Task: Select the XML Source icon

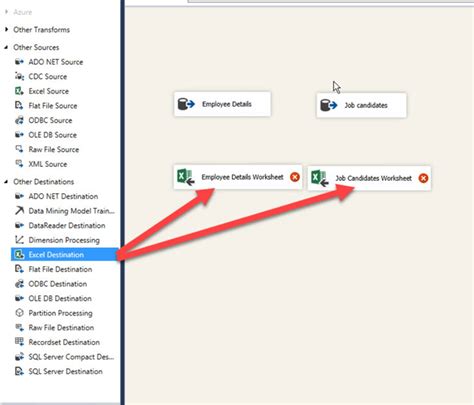Action: pos(19,164)
